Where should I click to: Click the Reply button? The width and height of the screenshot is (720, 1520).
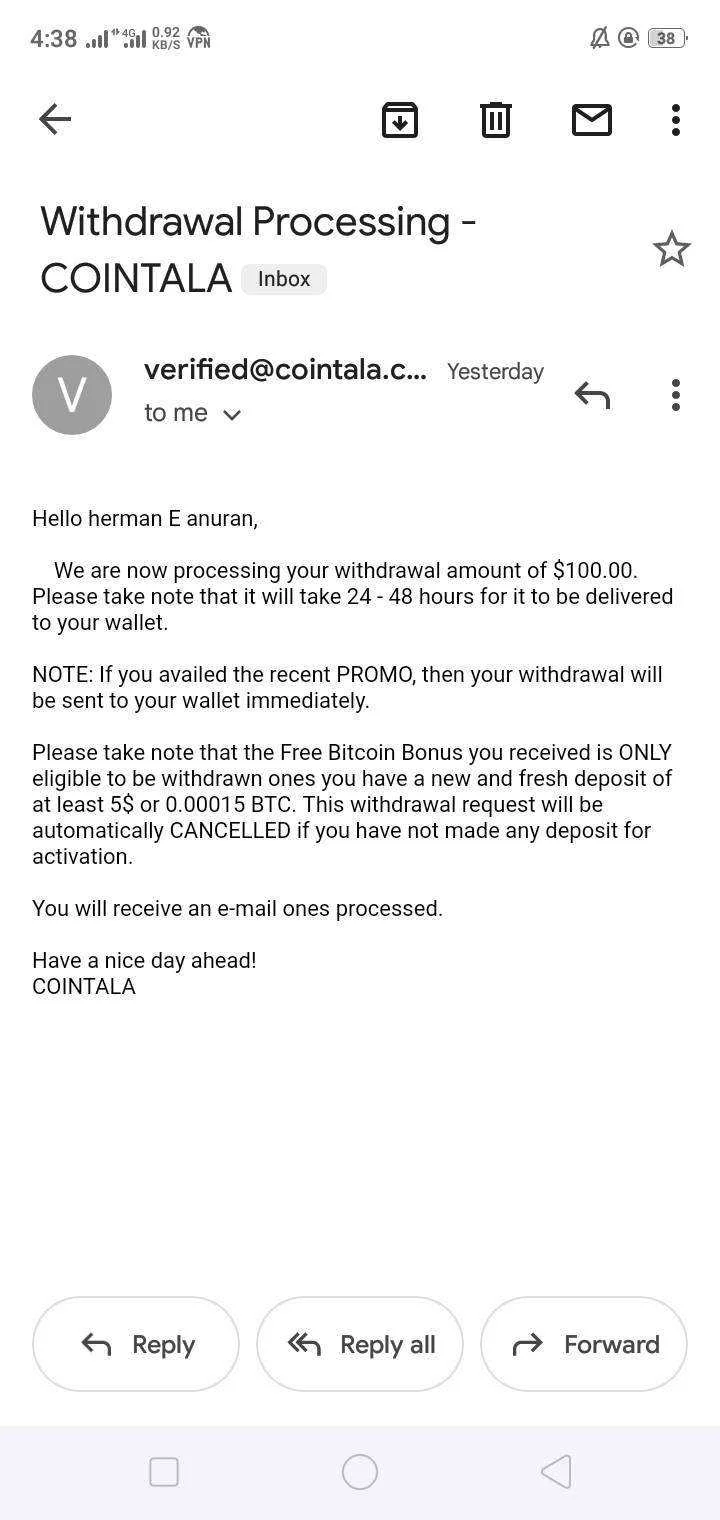tap(136, 1344)
